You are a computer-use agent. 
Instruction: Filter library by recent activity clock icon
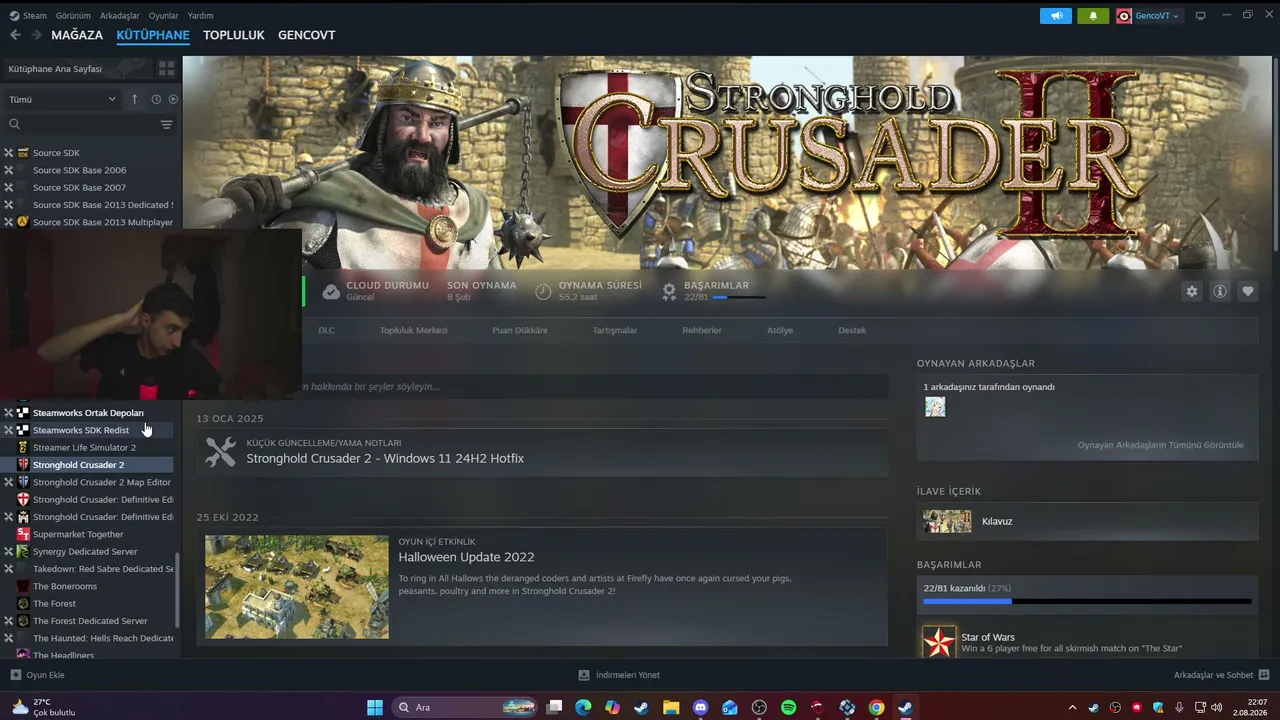[156, 99]
